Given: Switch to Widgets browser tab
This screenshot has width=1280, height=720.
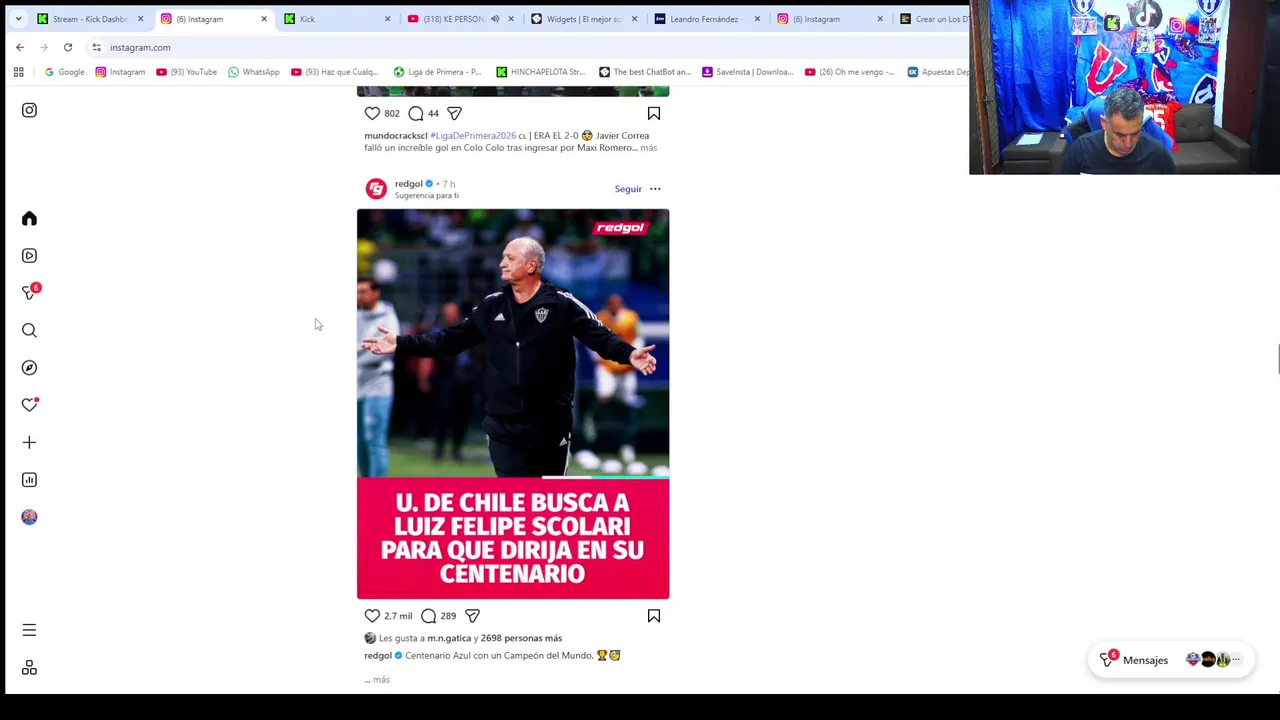Looking at the screenshot, I should pyautogui.click(x=585, y=19).
